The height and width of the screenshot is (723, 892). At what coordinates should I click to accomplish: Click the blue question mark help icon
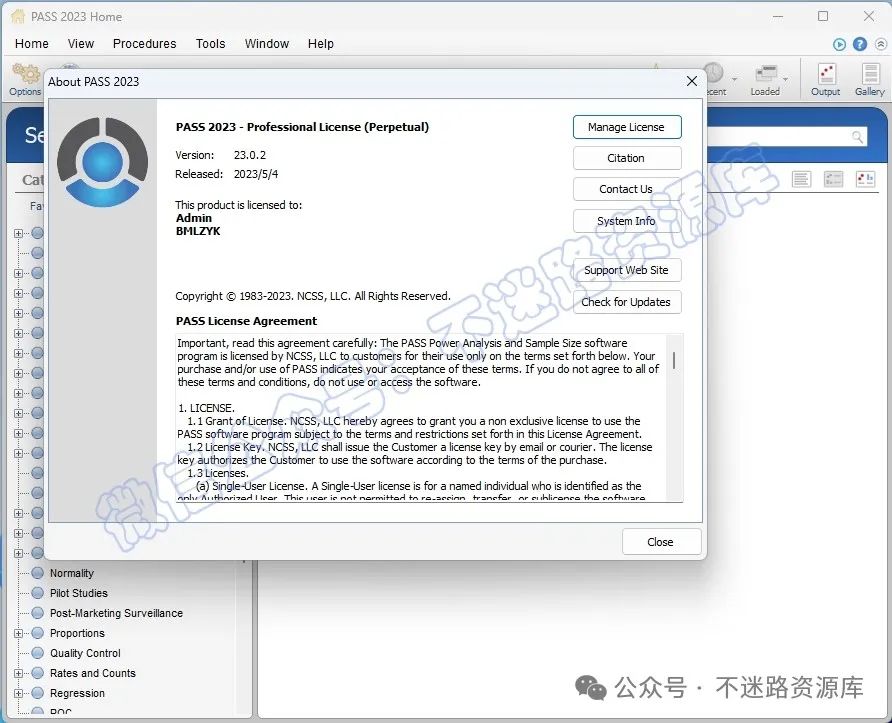[860, 44]
